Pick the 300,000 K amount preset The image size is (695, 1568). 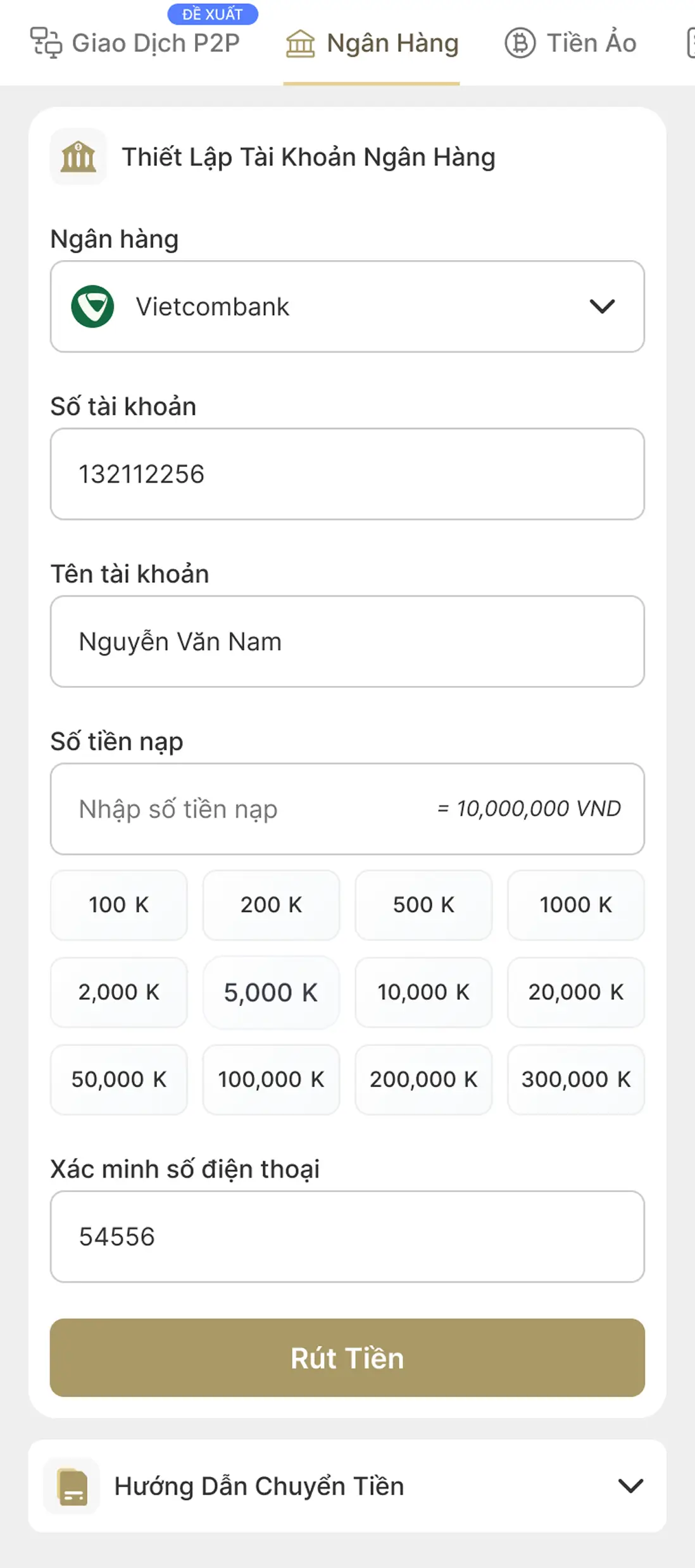tap(576, 1080)
